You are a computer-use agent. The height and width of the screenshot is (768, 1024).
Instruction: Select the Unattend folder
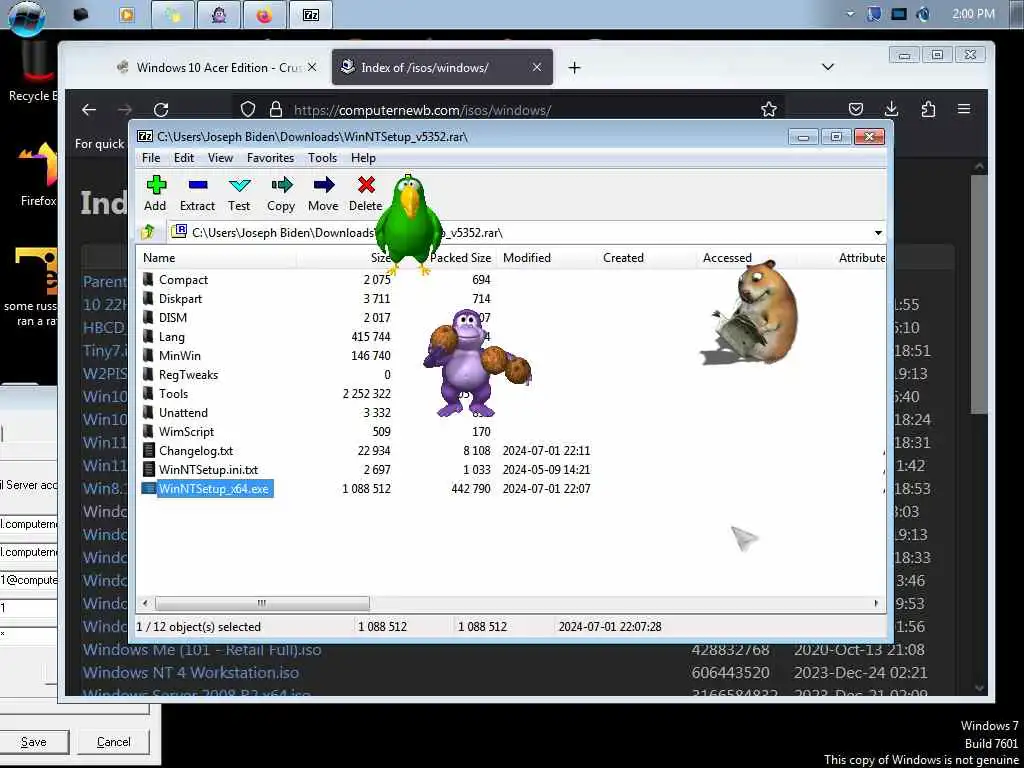[184, 412]
